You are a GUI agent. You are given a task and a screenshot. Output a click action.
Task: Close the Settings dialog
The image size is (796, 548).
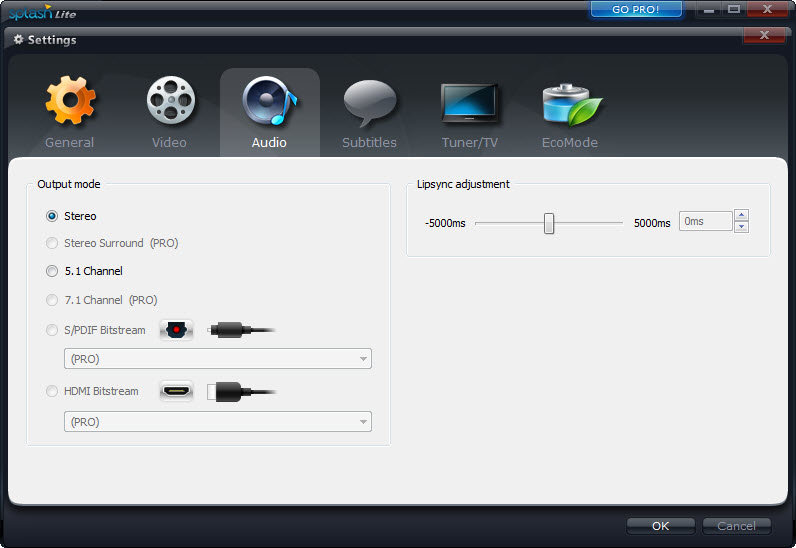[x=765, y=35]
